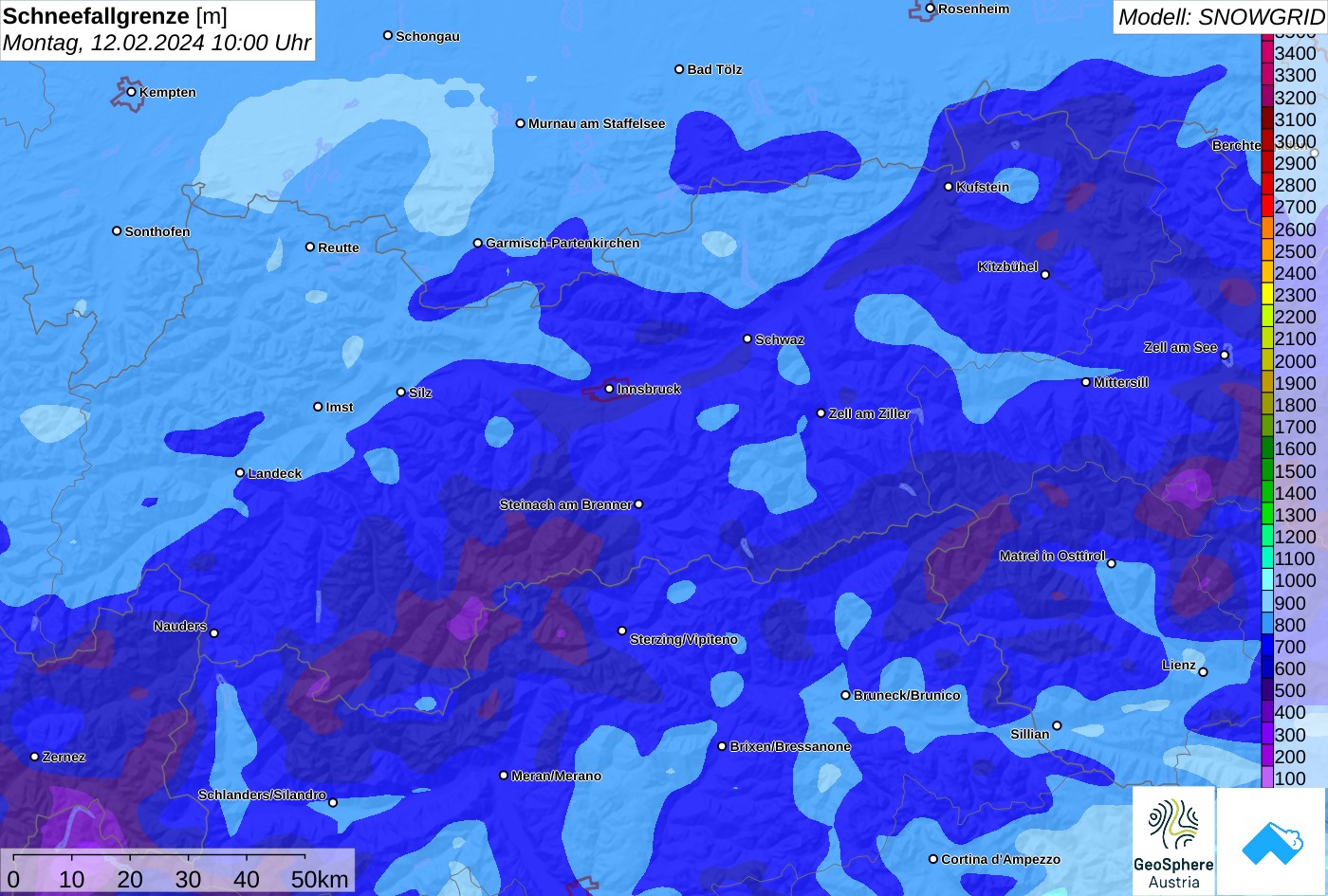Pick the violet 100 legend swatch
The width and height of the screenshot is (1328, 896).
coord(1267,778)
